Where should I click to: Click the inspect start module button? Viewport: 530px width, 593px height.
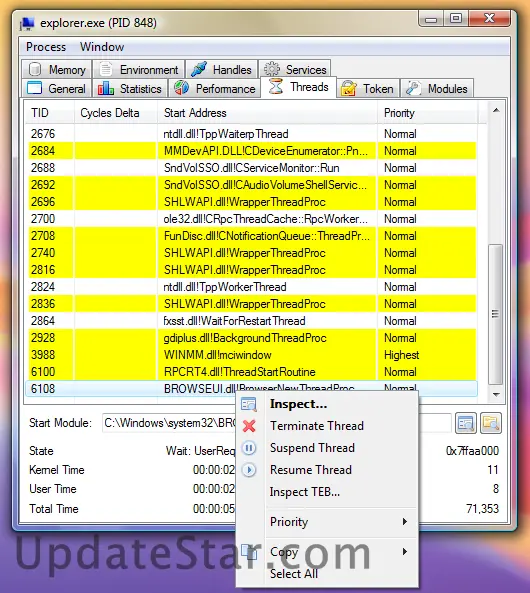click(x=466, y=423)
